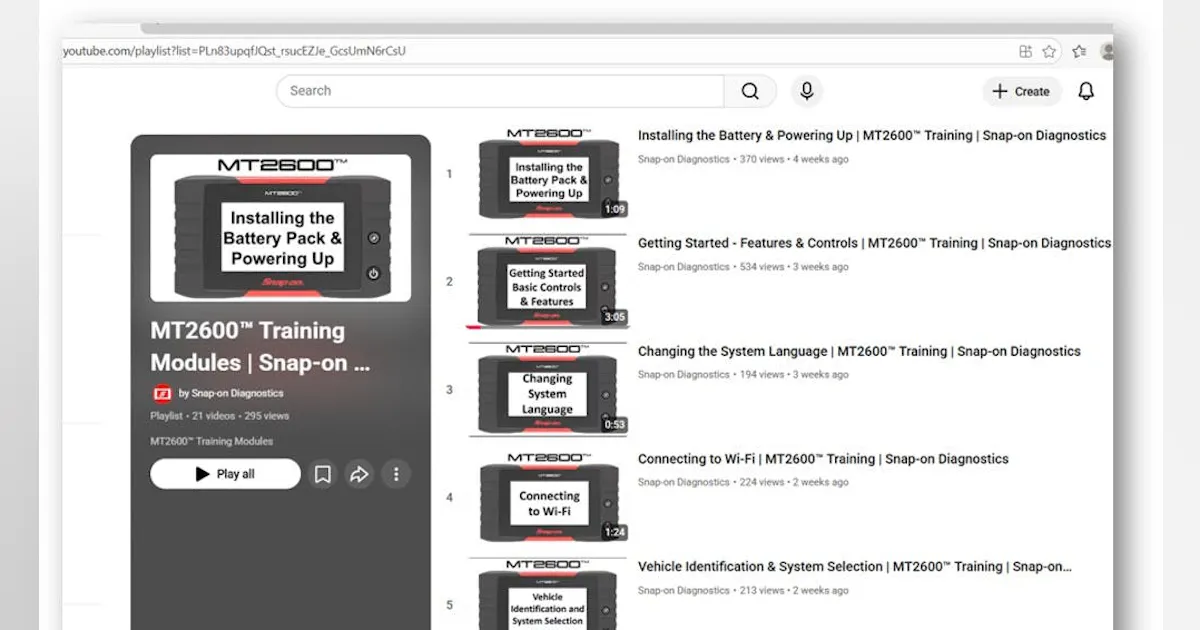
Task: Open the Changing System Language video thumbnail
Action: coord(548,389)
